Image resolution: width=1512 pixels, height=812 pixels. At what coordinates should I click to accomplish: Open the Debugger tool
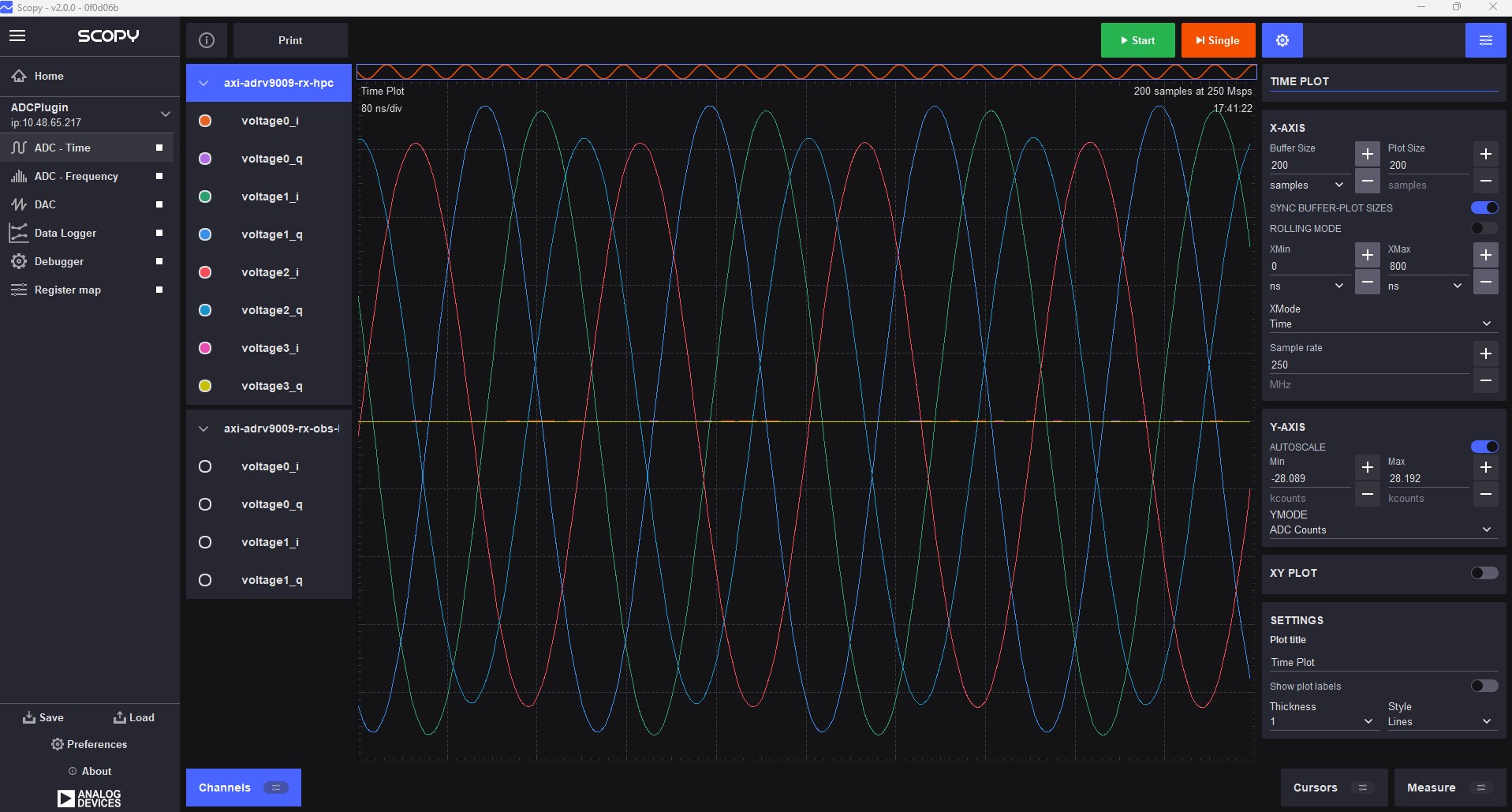click(58, 261)
